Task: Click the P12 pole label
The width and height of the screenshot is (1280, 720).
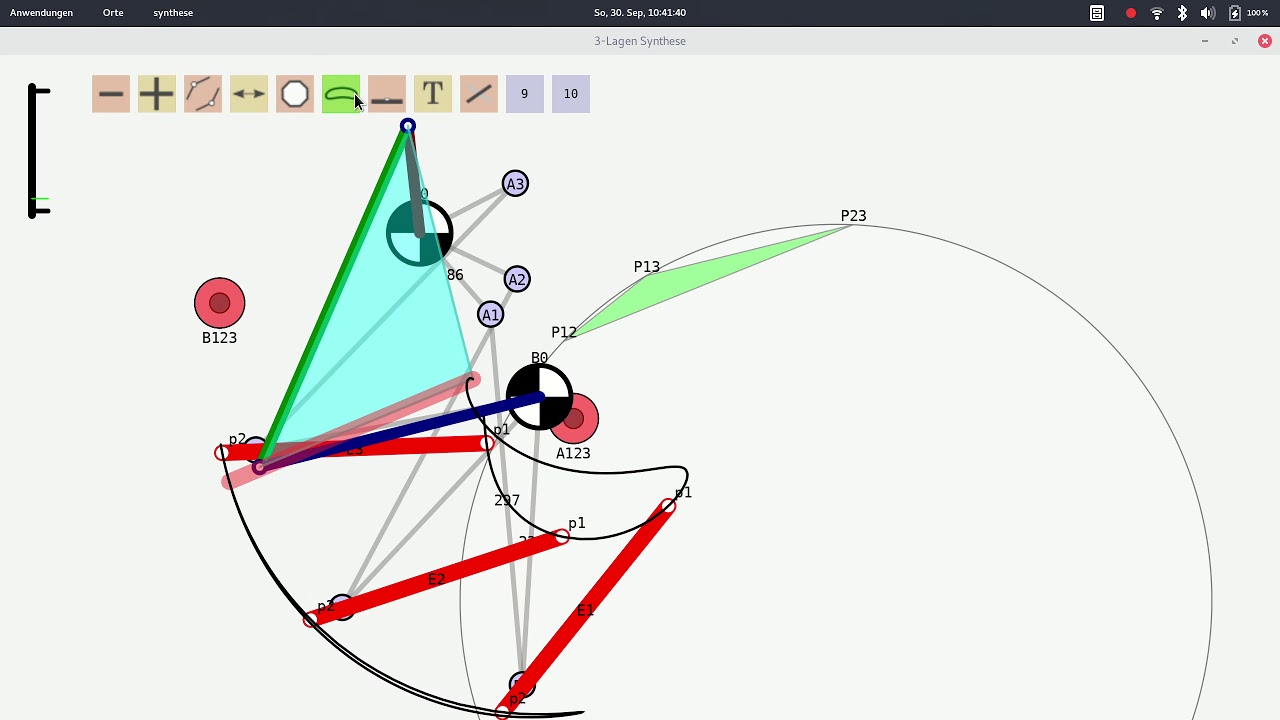Action: tap(564, 332)
